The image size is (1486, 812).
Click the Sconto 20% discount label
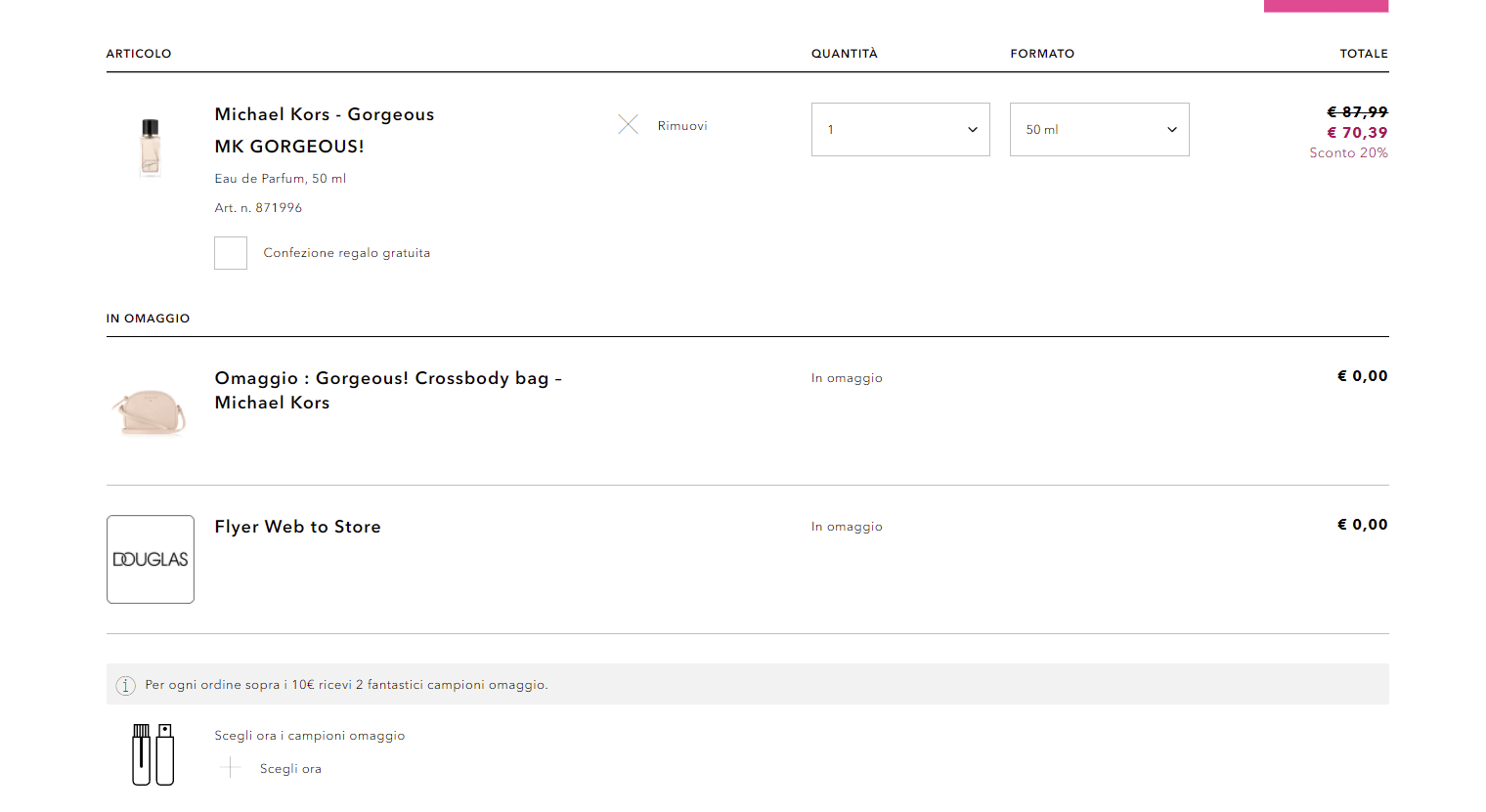pos(1348,153)
